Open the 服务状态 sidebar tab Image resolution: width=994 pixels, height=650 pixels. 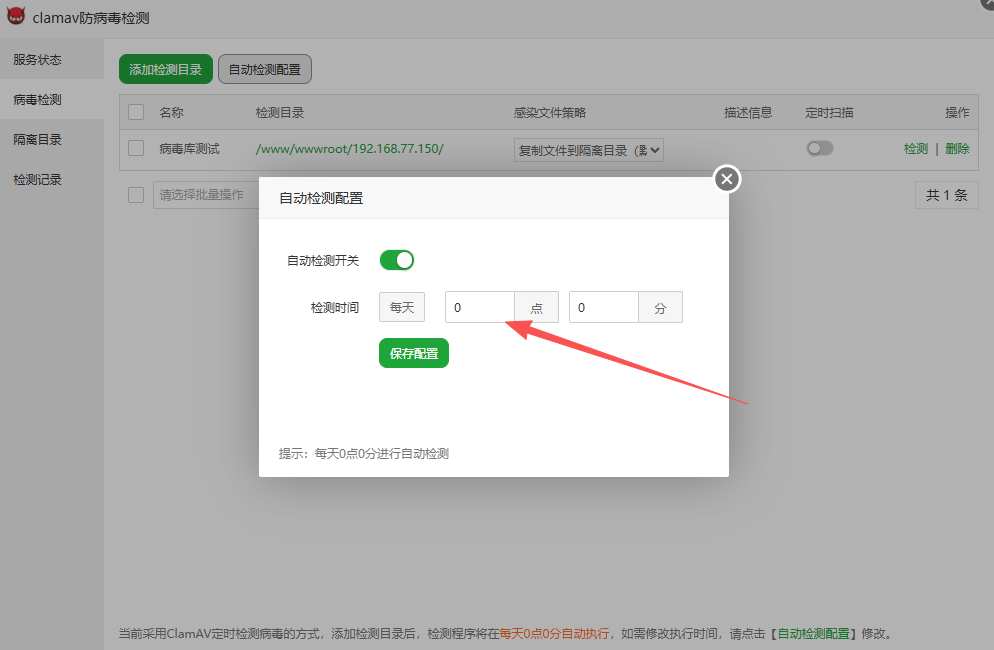click(x=38, y=60)
